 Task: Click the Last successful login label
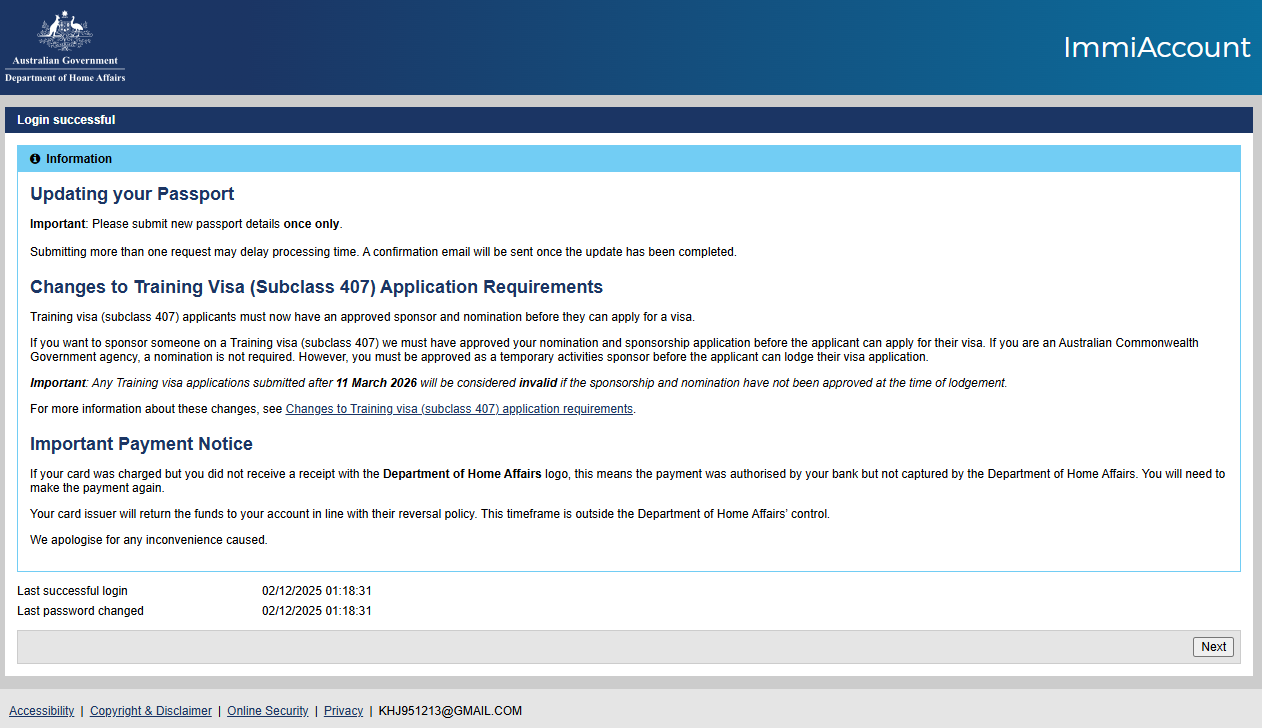point(72,591)
